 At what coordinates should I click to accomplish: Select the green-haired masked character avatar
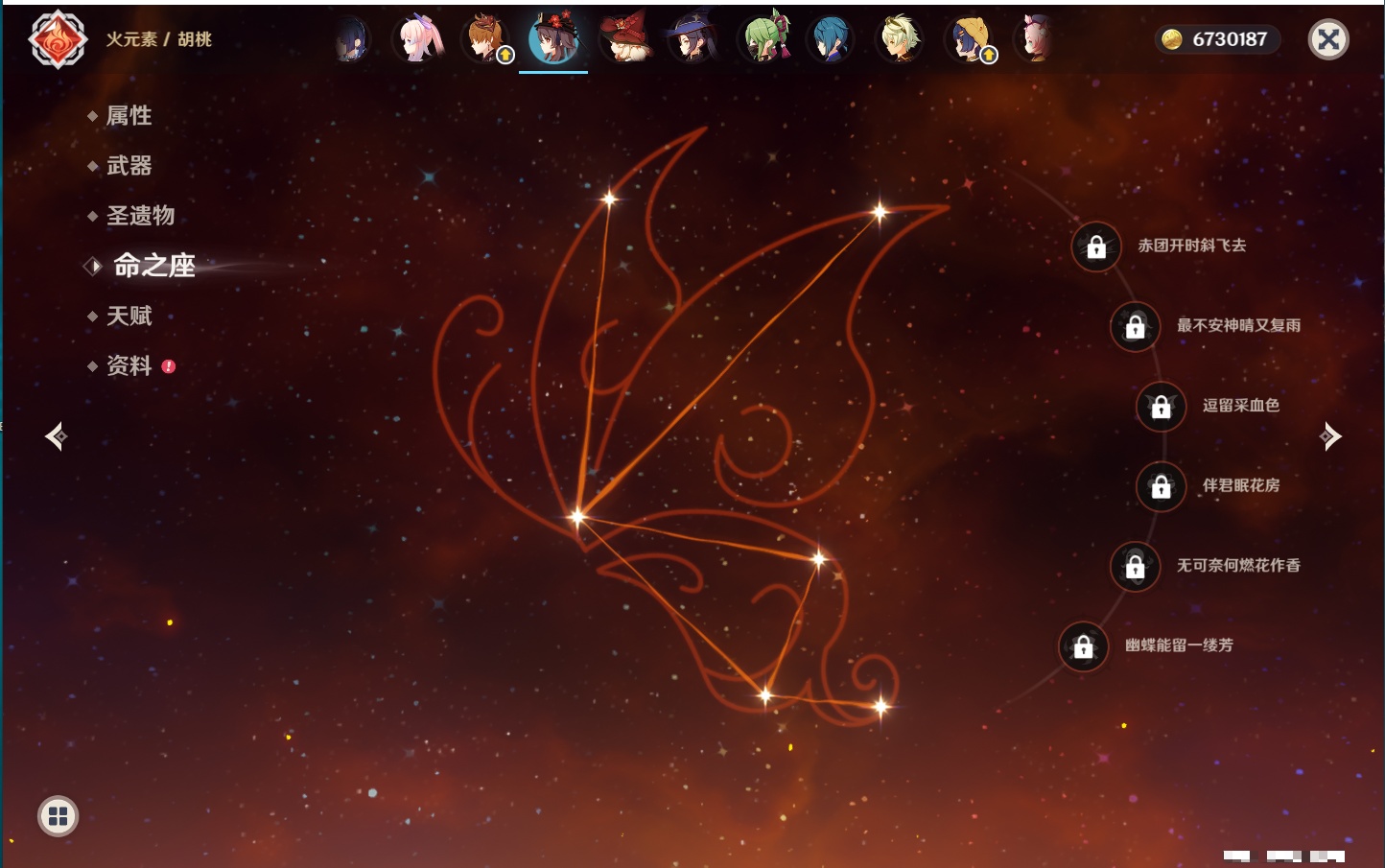(x=763, y=38)
